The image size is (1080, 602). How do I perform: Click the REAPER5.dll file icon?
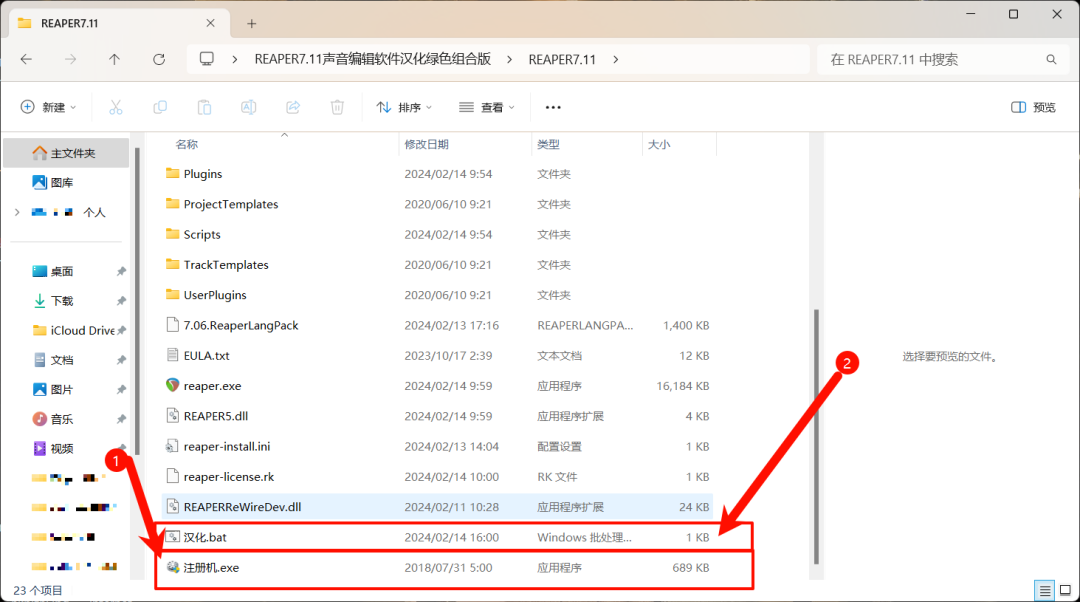coord(173,415)
